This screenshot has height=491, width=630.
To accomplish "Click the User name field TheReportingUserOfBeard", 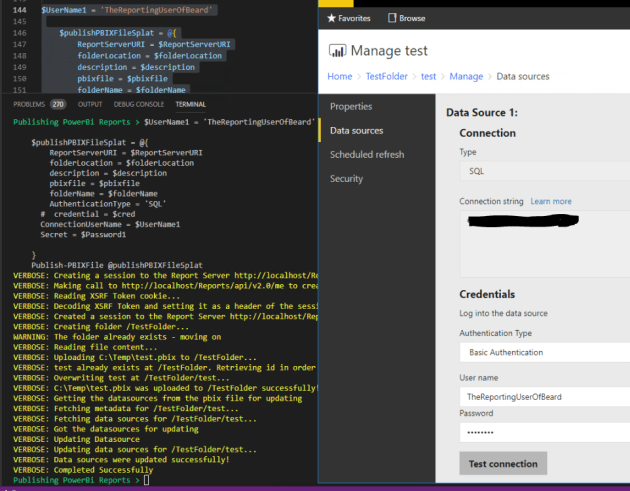I will coord(544,397).
